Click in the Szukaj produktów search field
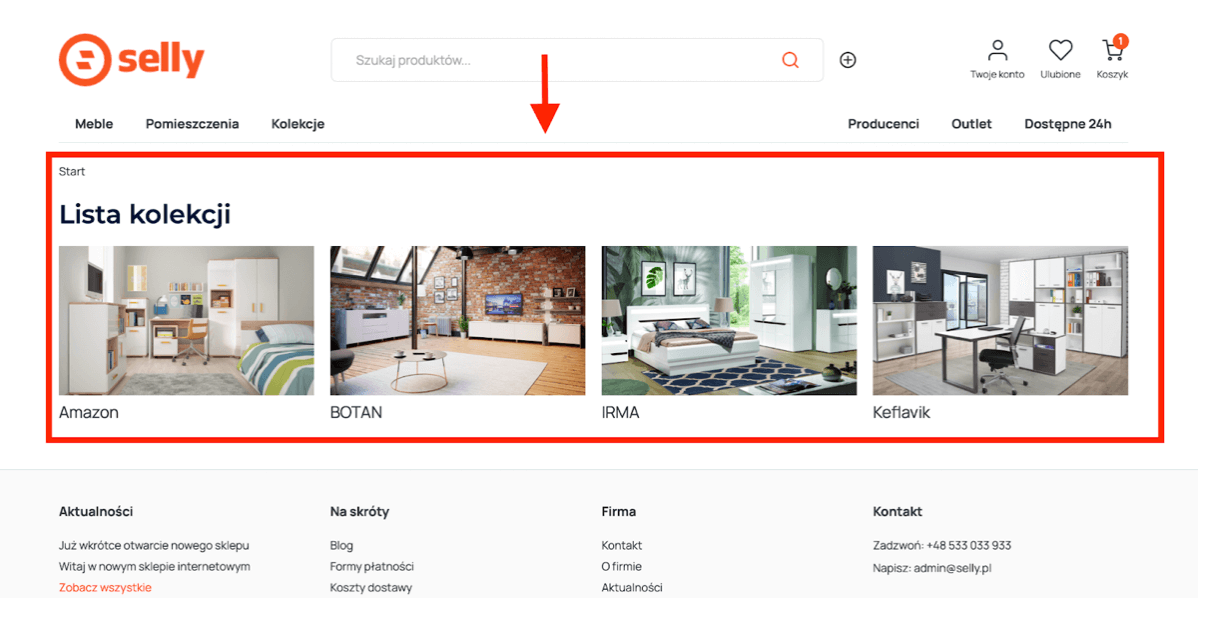Image resolution: width=1214 pixels, height=618 pixels. (560, 60)
